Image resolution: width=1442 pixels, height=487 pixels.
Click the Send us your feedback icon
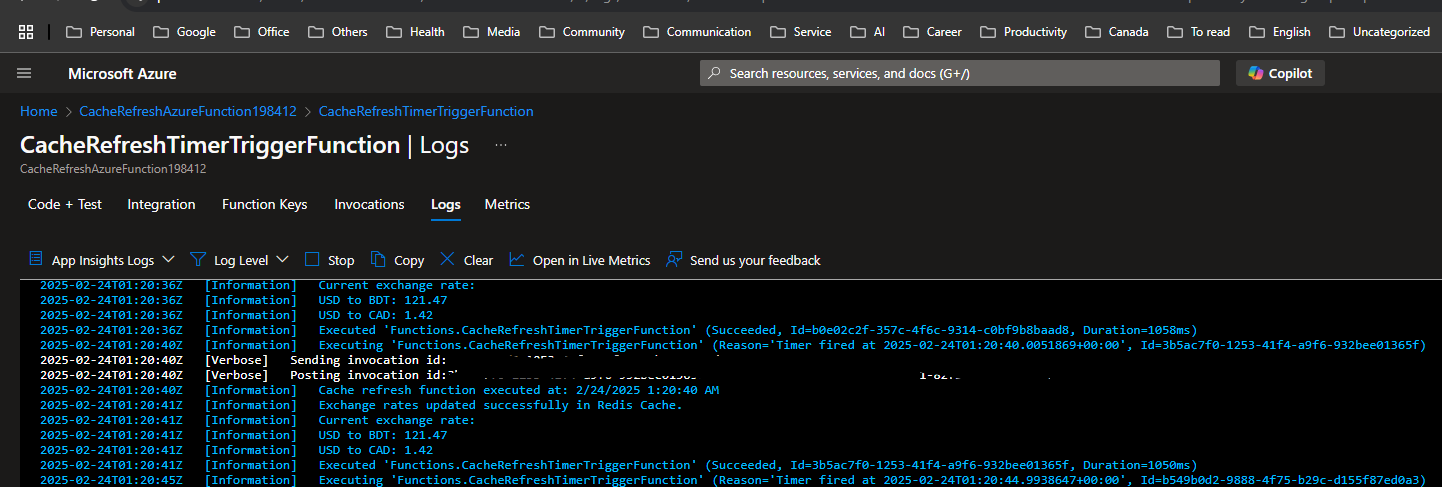[674, 259]
